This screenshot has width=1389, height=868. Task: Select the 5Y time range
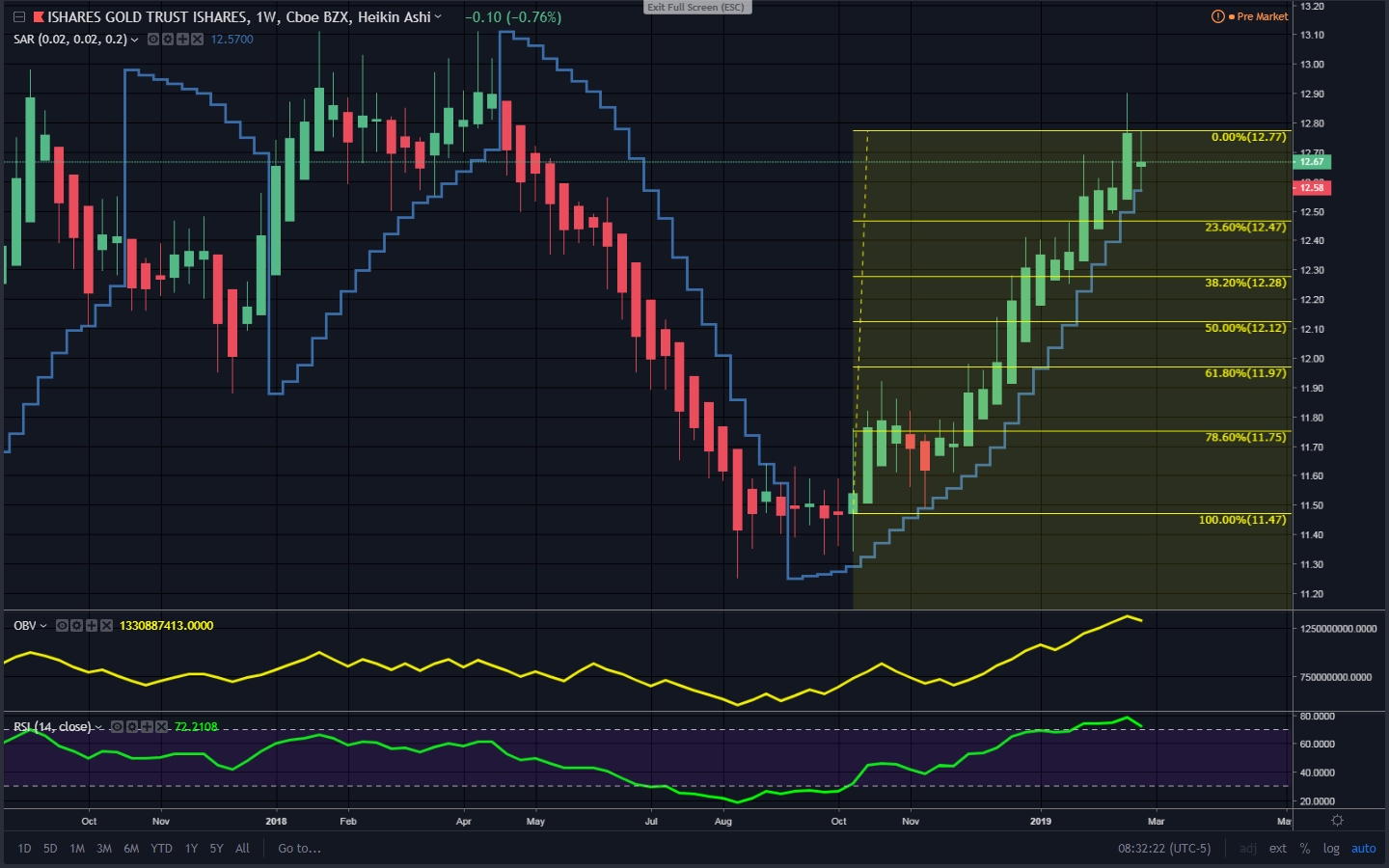[216, 849]
